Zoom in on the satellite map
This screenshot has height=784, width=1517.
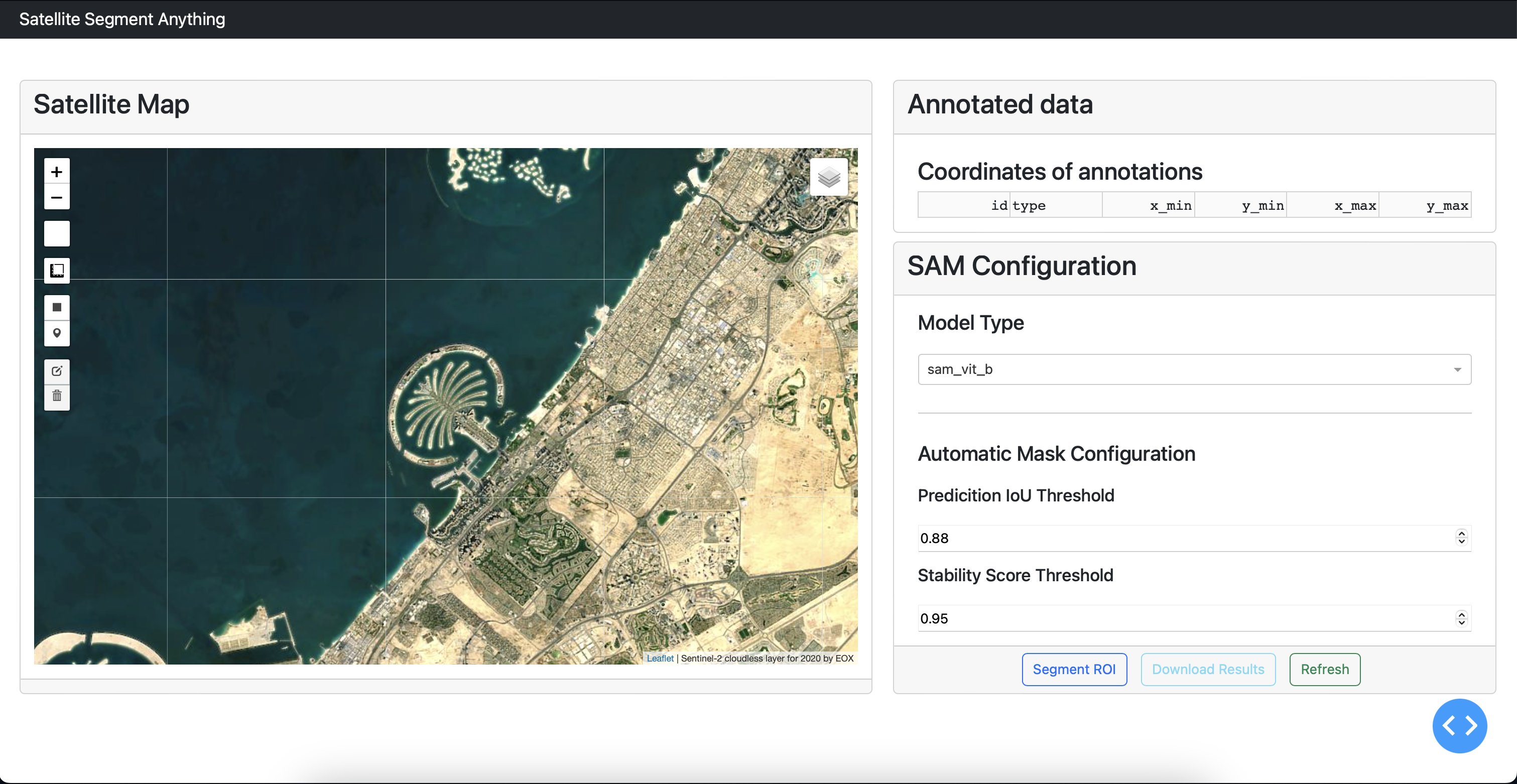pos(57,172)
